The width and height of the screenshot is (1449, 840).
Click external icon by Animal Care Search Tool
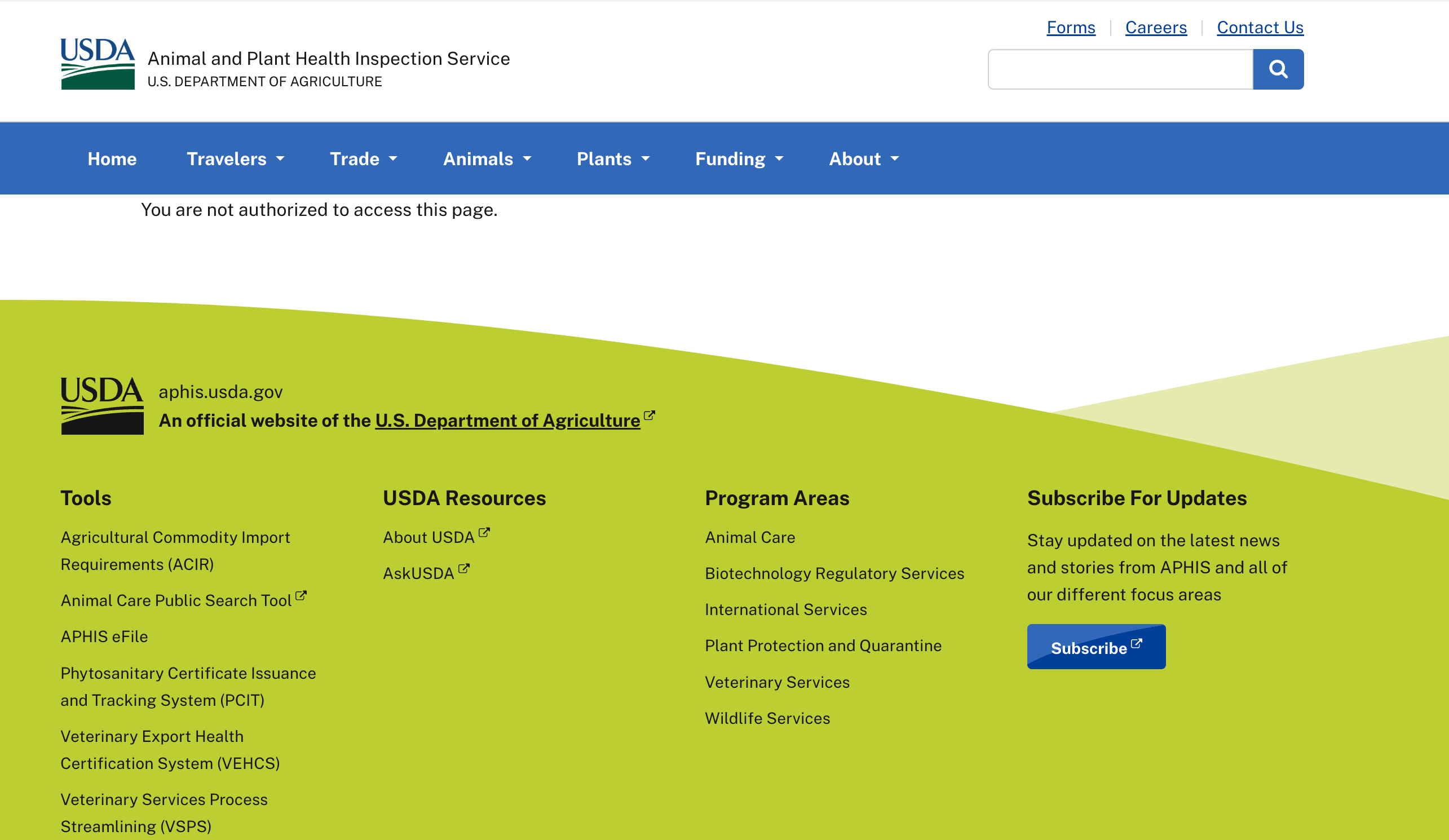[301, 596]
